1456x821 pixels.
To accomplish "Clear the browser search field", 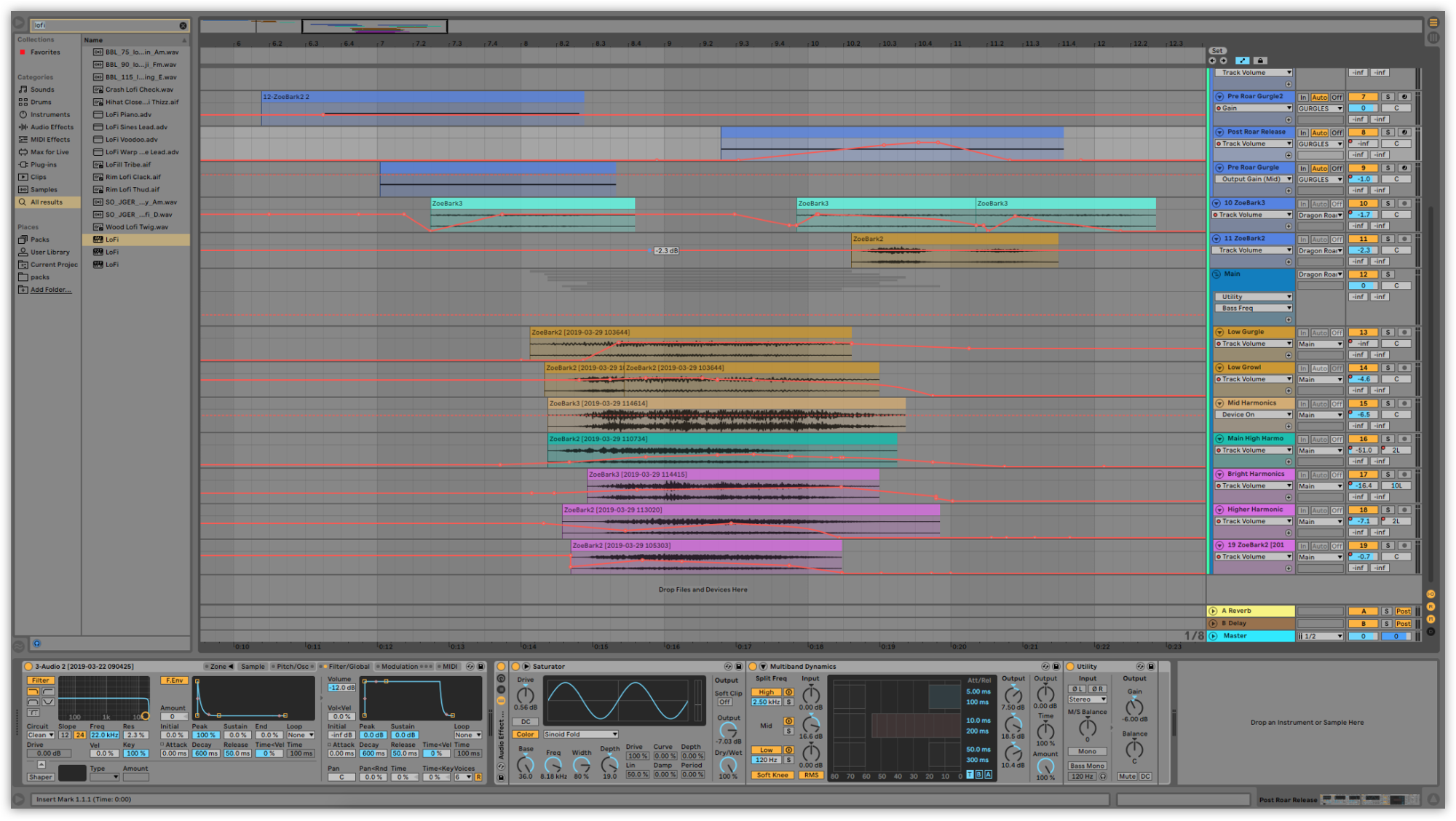I will click(183, 25).
